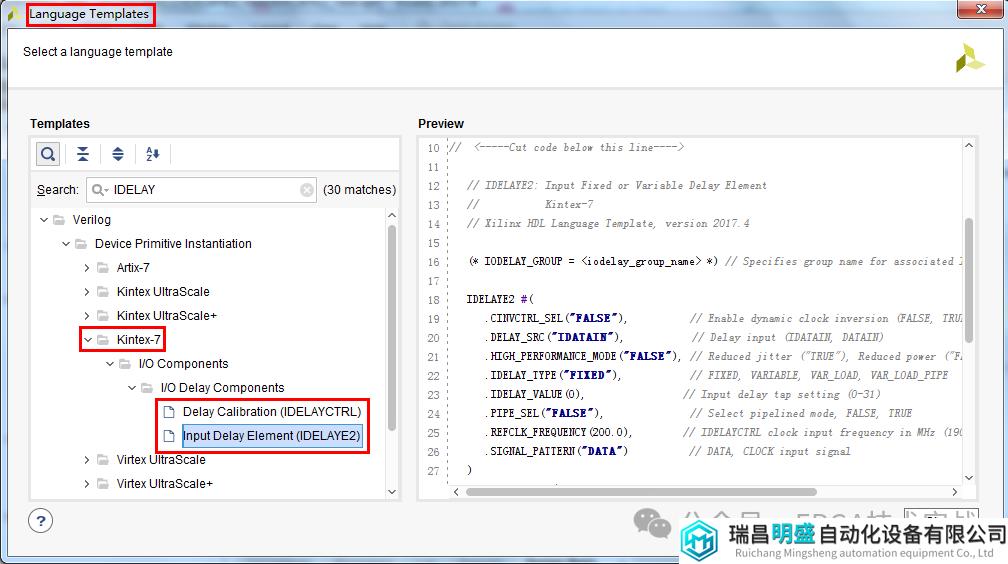The width and height of the screenshot is (1008, 564).
Task: Select Delay Calibration (IDELAYCTRL) template
Action: click(272, 412)
